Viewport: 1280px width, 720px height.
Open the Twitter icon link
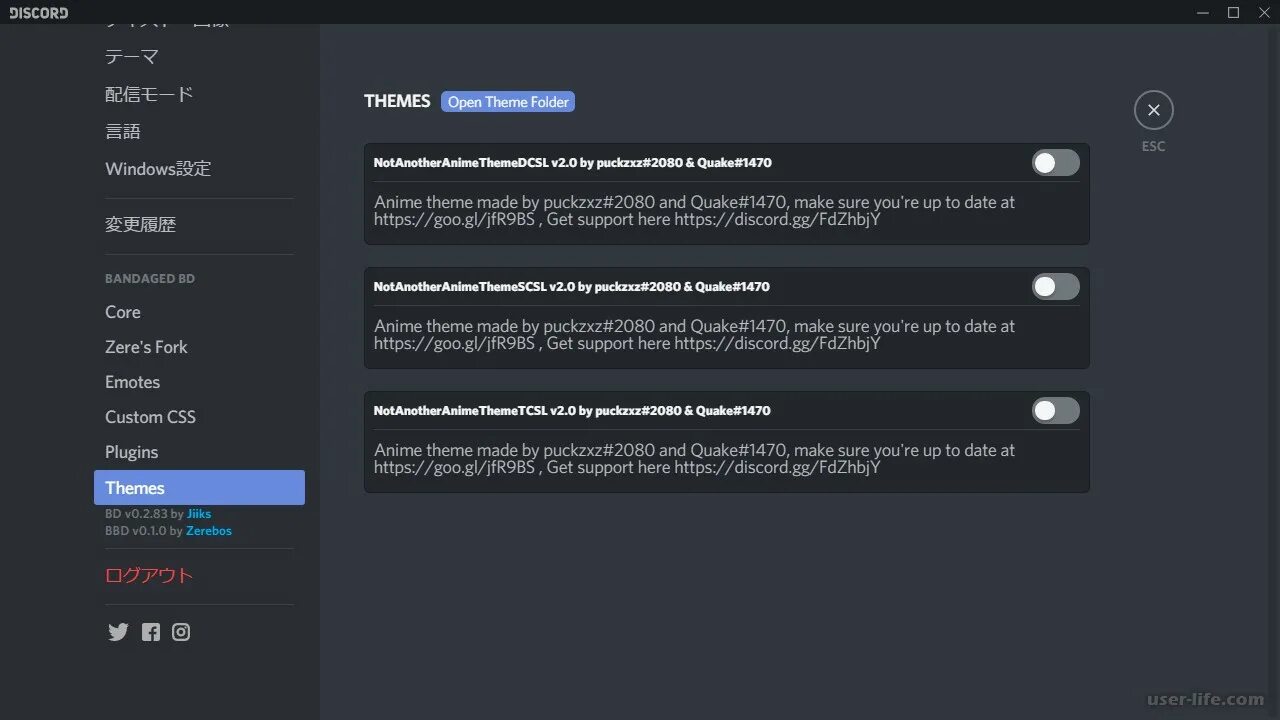click(x=118, y=632)
